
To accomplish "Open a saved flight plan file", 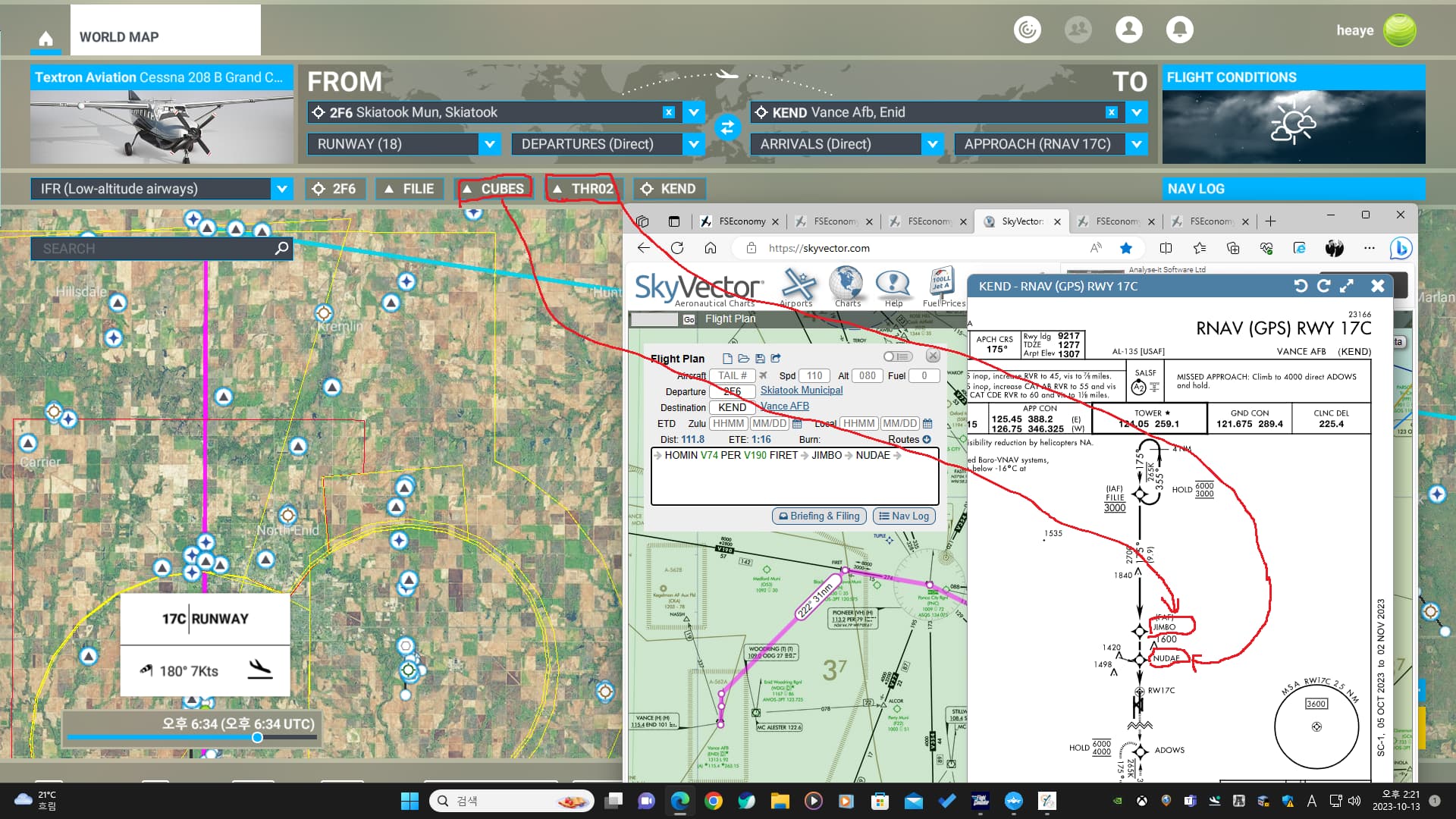I will 743,359.
